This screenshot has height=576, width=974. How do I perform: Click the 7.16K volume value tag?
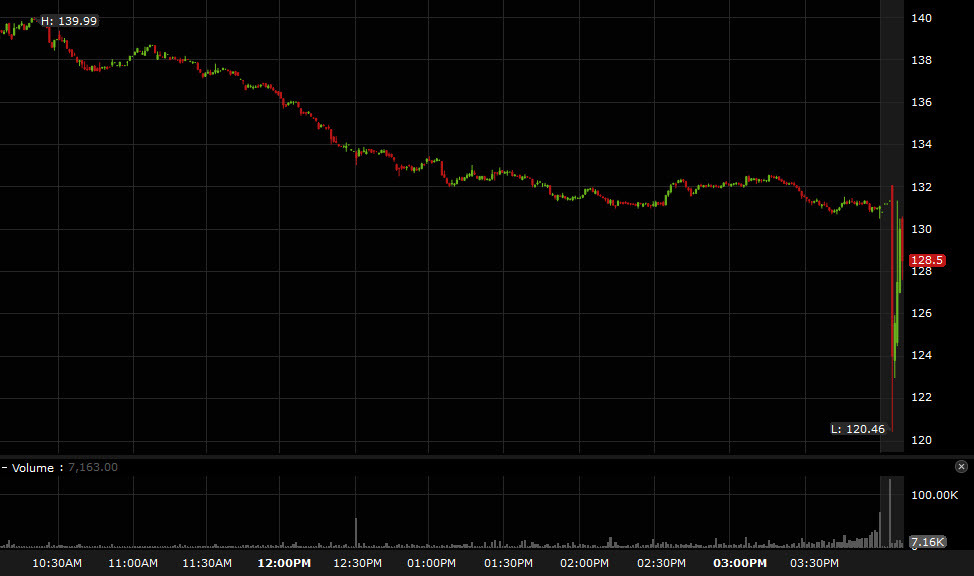[927, 542]
